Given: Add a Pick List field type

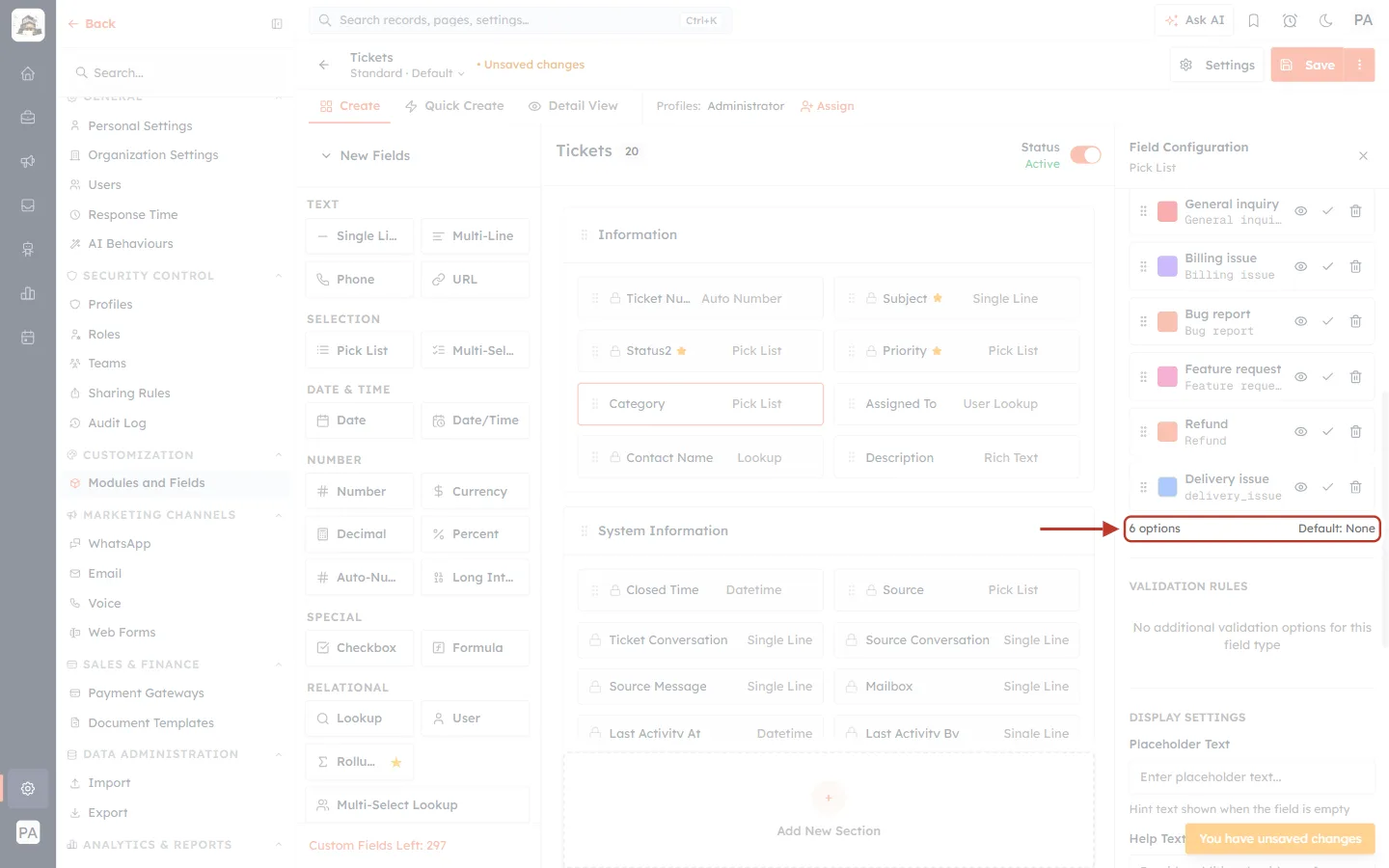Looking at the screenshot, I should tap(360, 350).
